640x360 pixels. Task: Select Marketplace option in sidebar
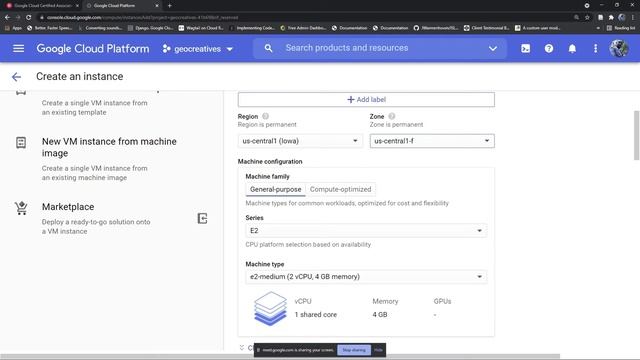[68, 207]
